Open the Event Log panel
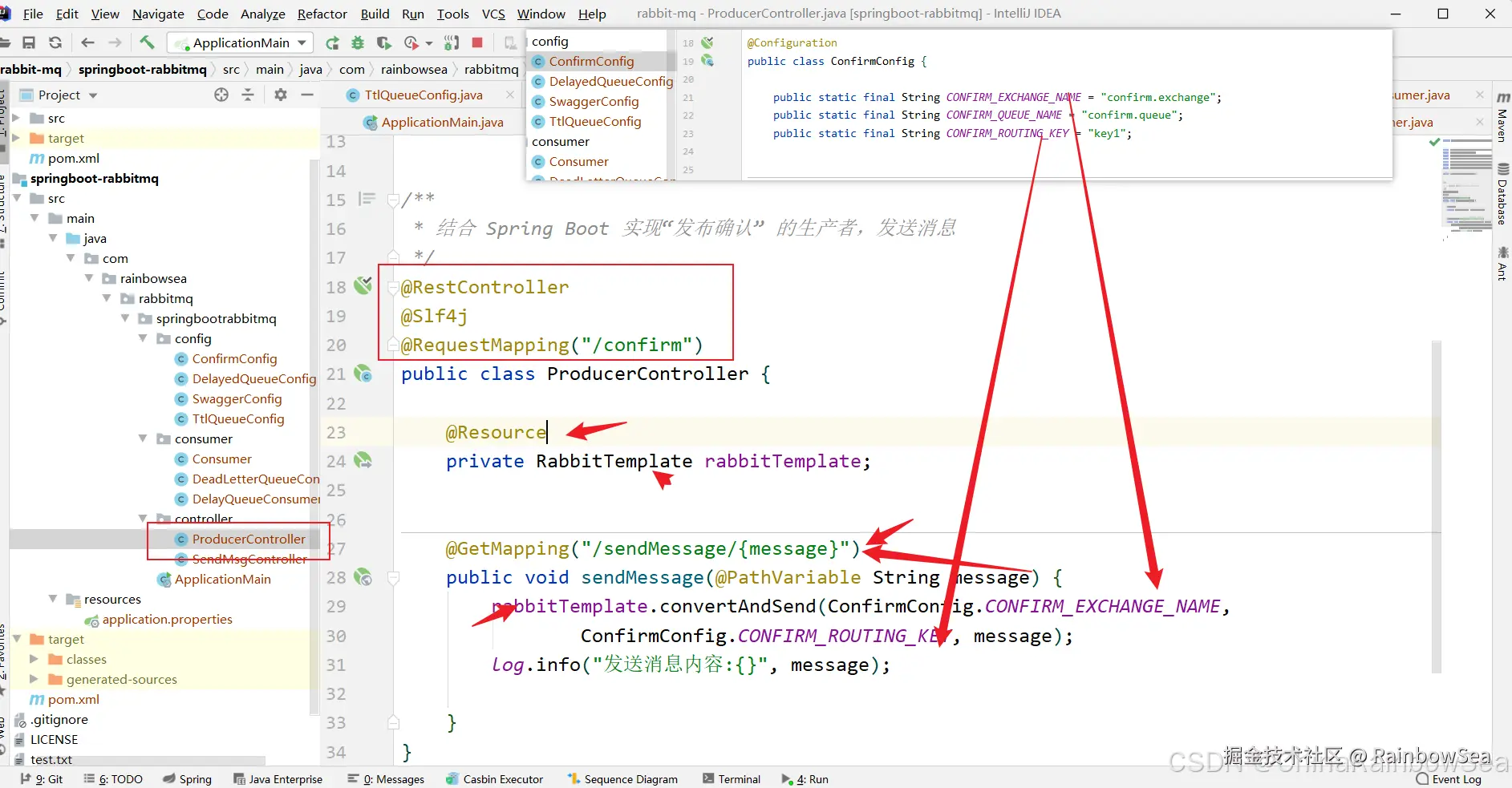The image size is (1512, 788). pos(1449,779)
